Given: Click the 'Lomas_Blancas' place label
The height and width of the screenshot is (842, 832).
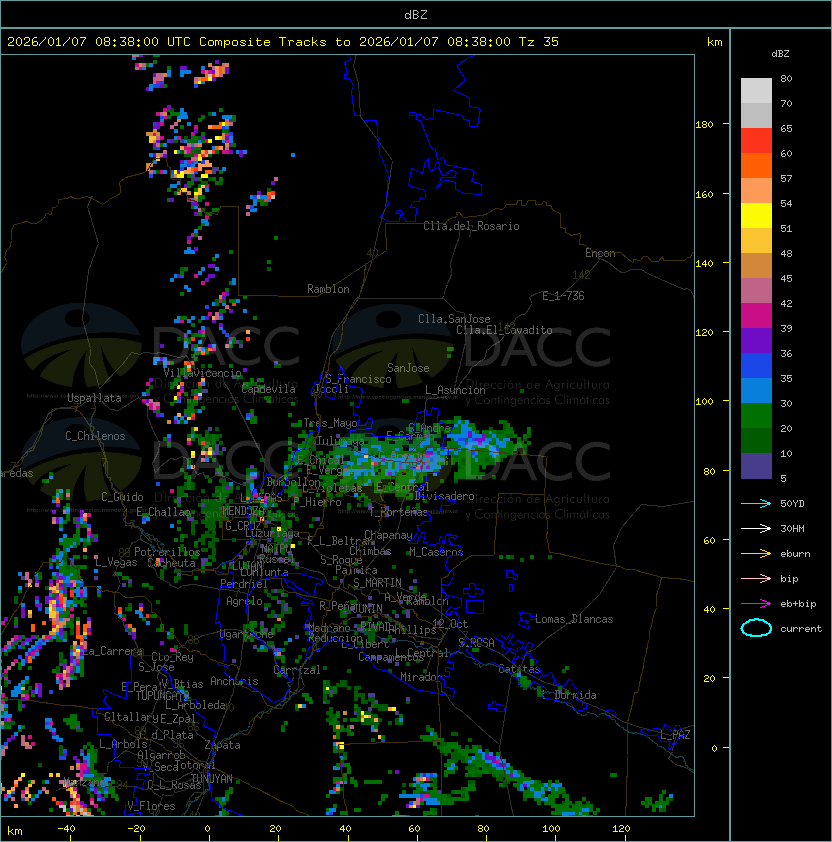Looking at the screenshot, I should pos(574,619).
